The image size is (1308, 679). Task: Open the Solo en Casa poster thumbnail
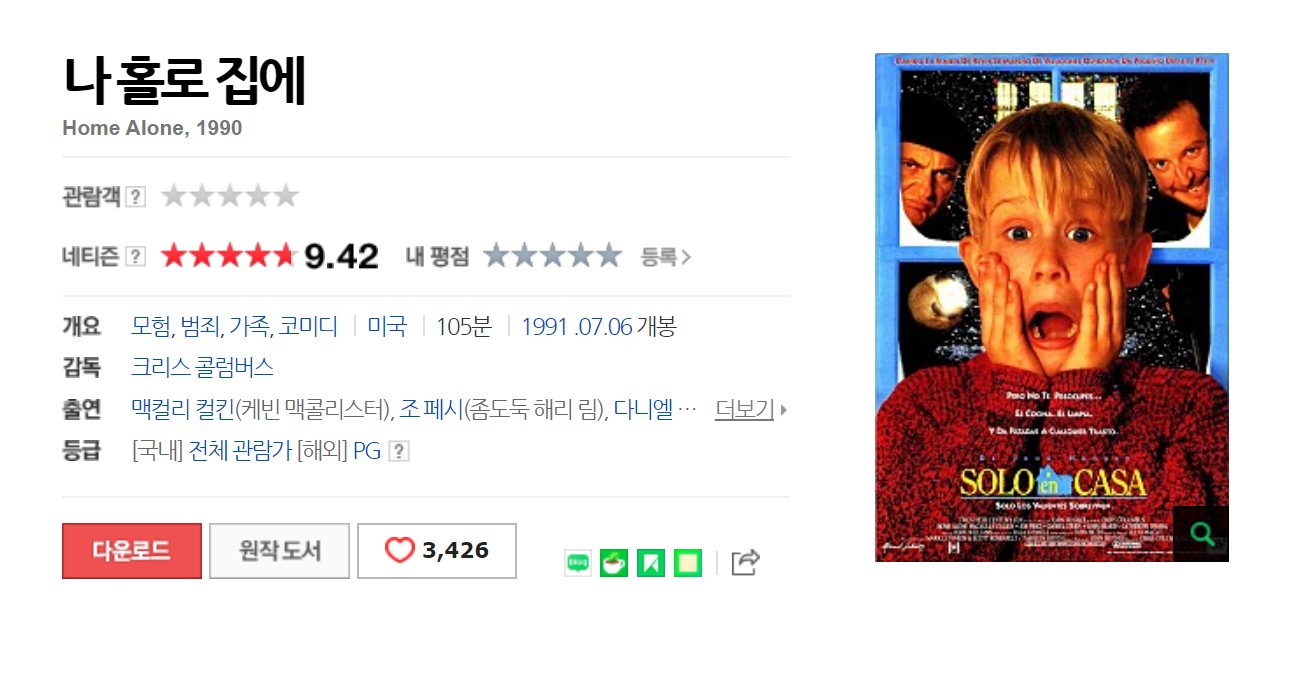[1052, 307]
